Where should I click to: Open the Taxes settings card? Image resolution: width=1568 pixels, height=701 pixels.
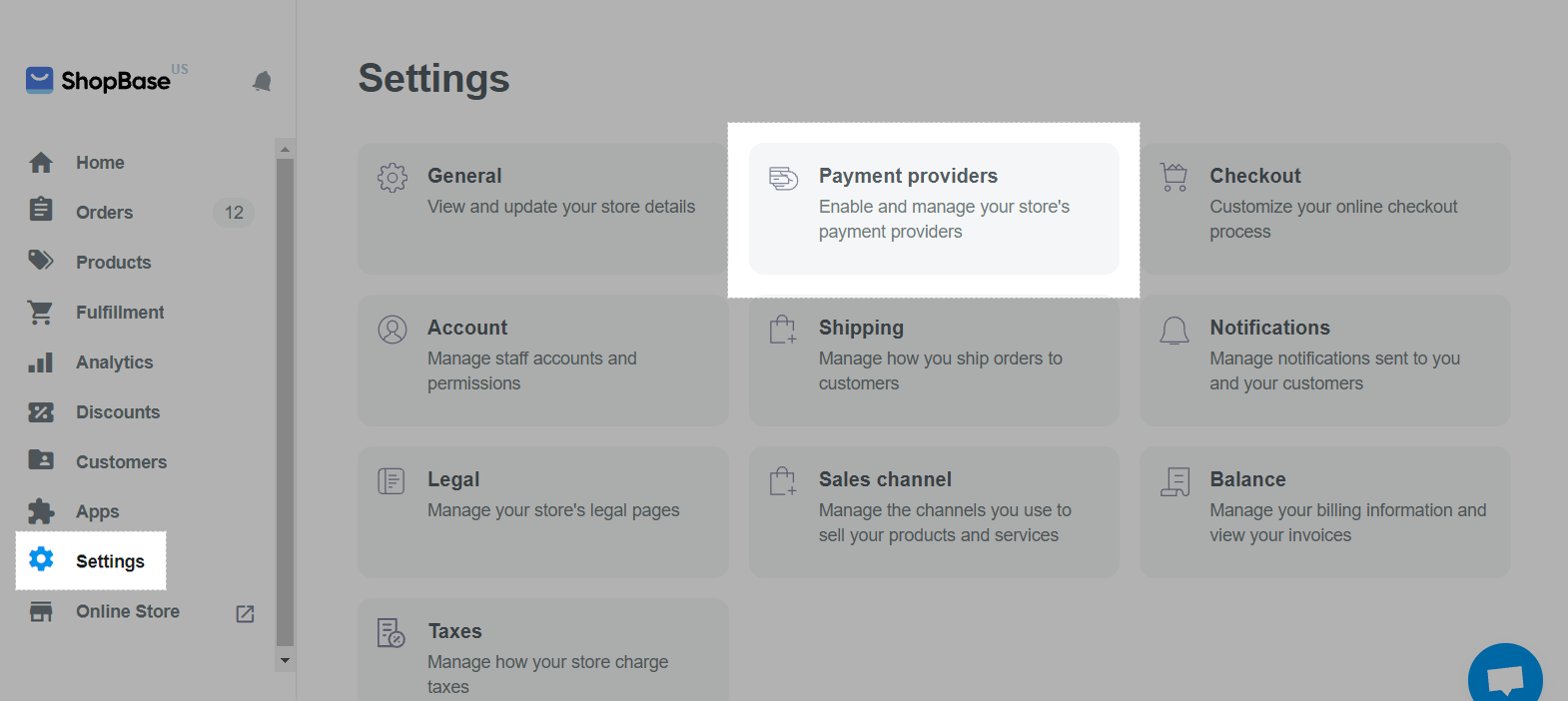point(543,650)
